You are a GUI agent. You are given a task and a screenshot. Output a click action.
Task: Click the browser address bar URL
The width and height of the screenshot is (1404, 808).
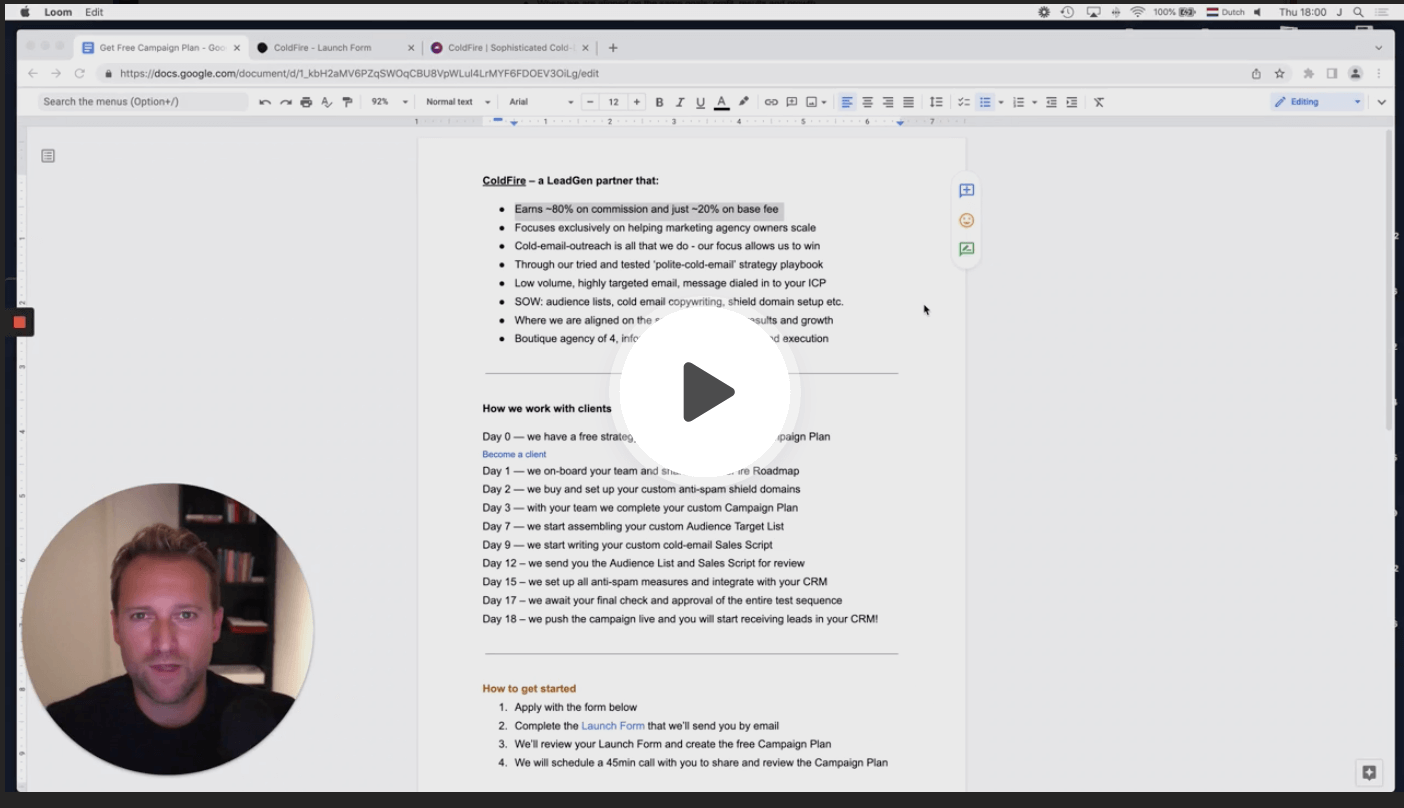tap(359, 73)
